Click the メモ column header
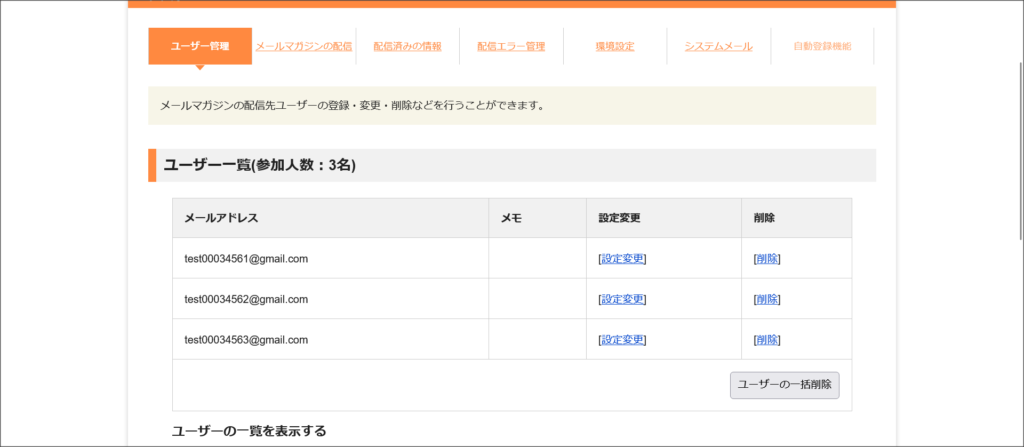1024x447 pixels. (511, 218)
